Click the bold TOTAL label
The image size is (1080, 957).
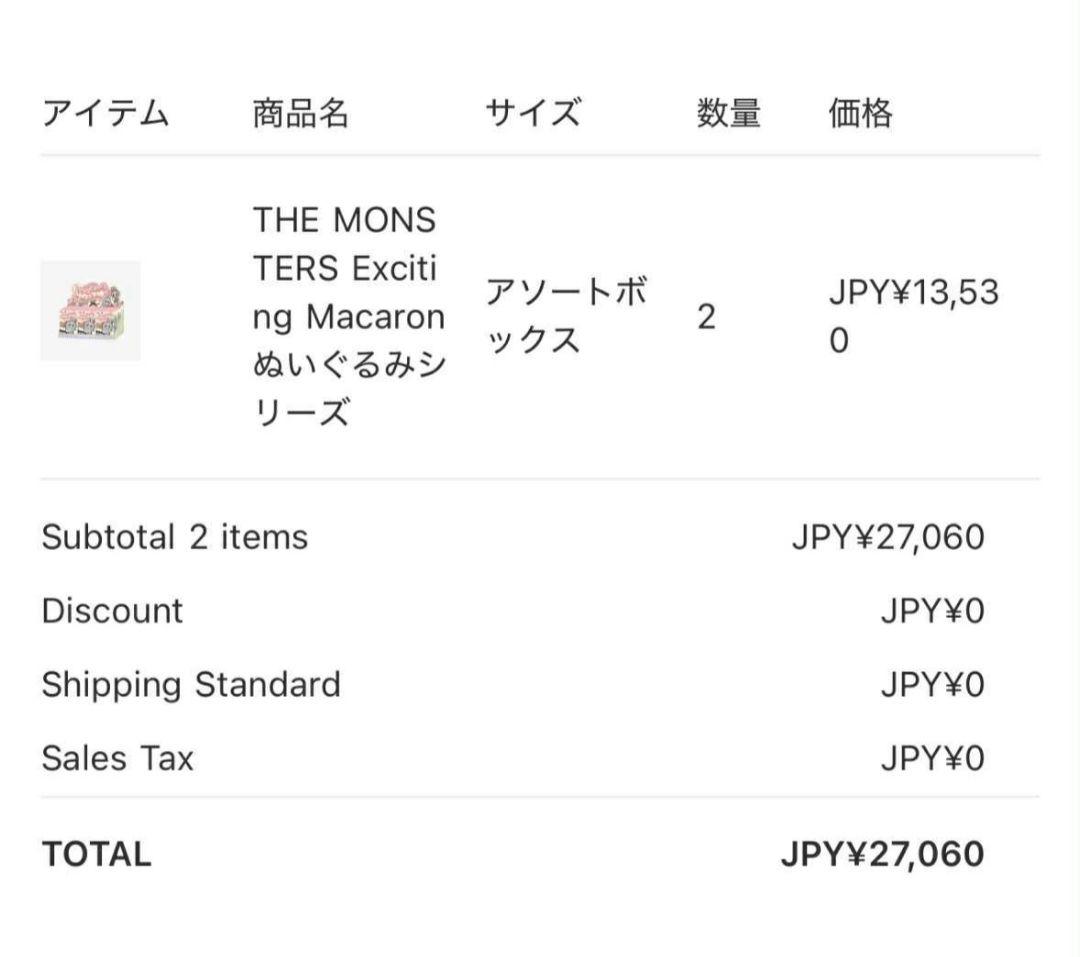pos(97,855)
